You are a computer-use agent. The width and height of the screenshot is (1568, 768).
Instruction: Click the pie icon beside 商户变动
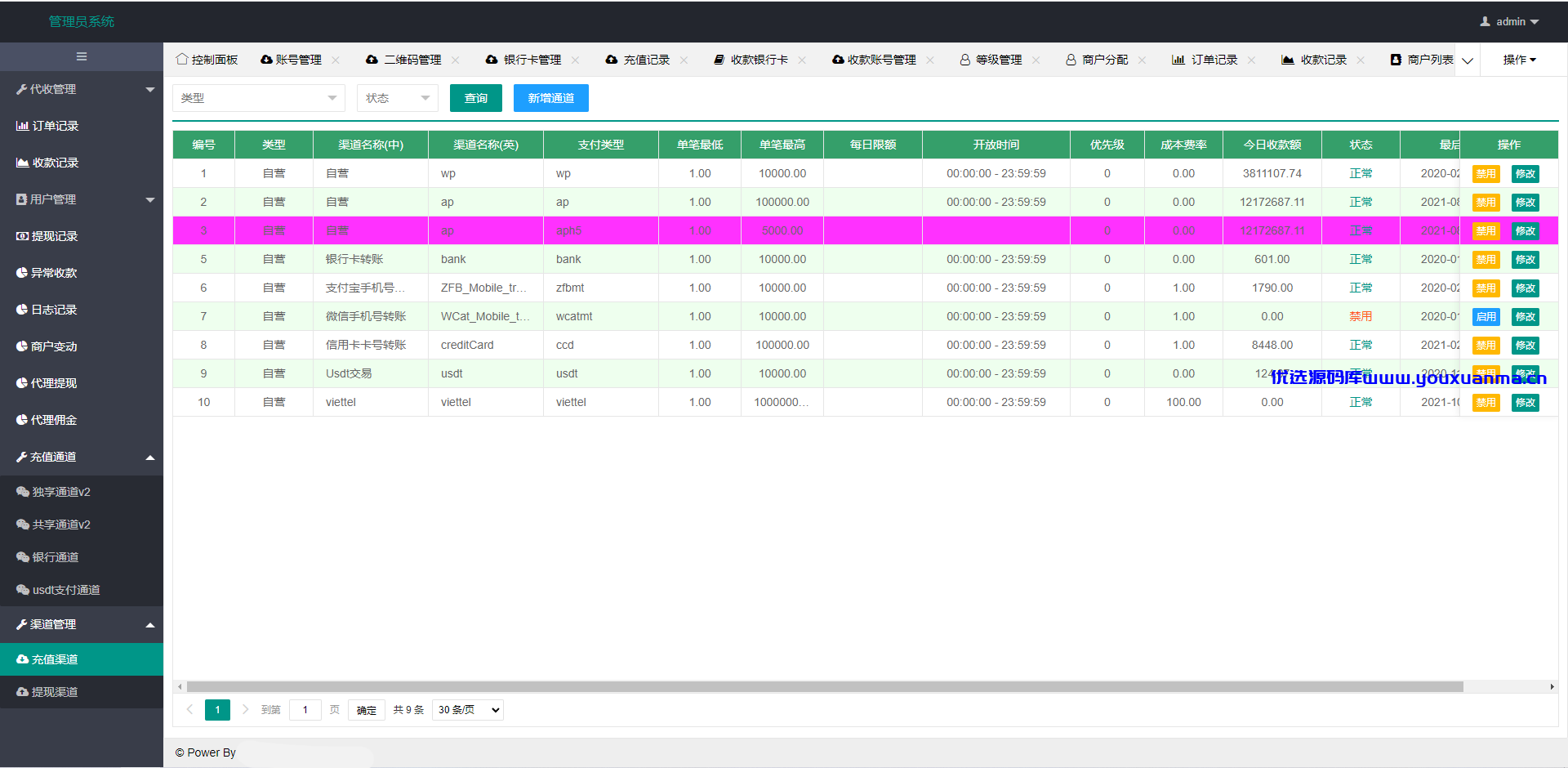point(22,346)
